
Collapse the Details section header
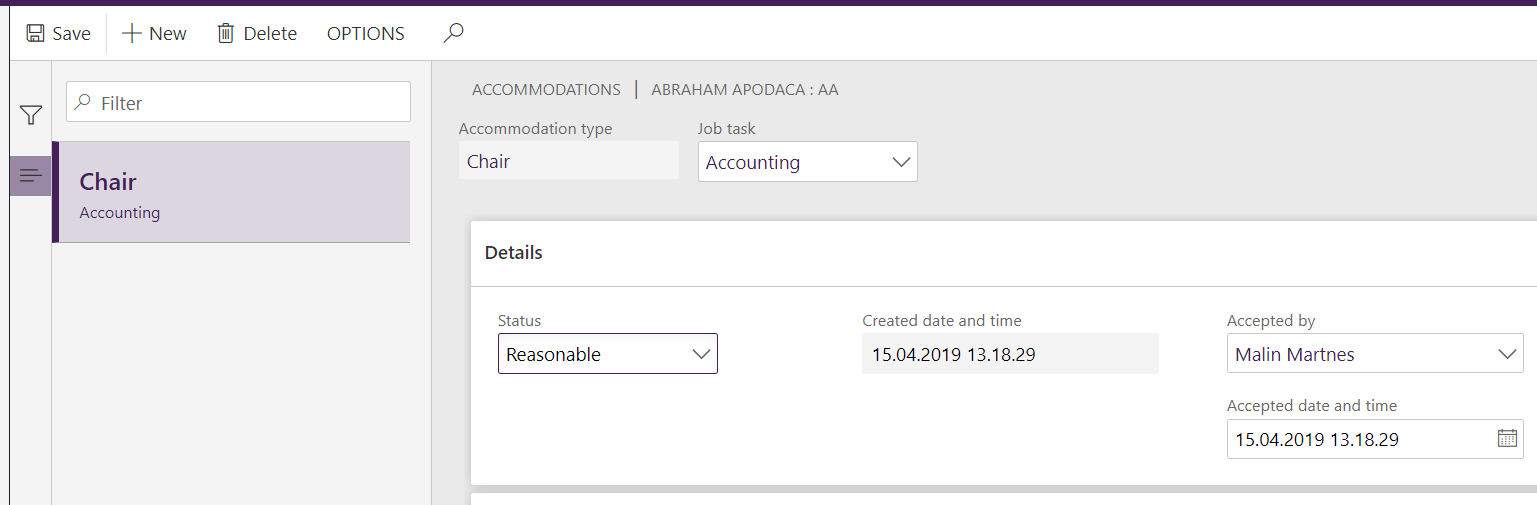click(x=514, y=253)
